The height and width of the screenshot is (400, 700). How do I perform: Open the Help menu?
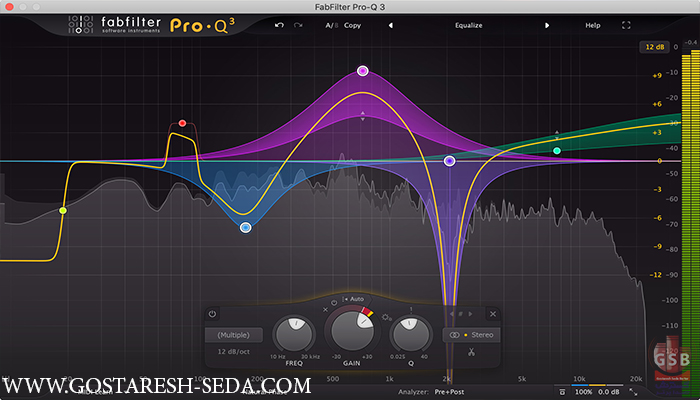593,24
